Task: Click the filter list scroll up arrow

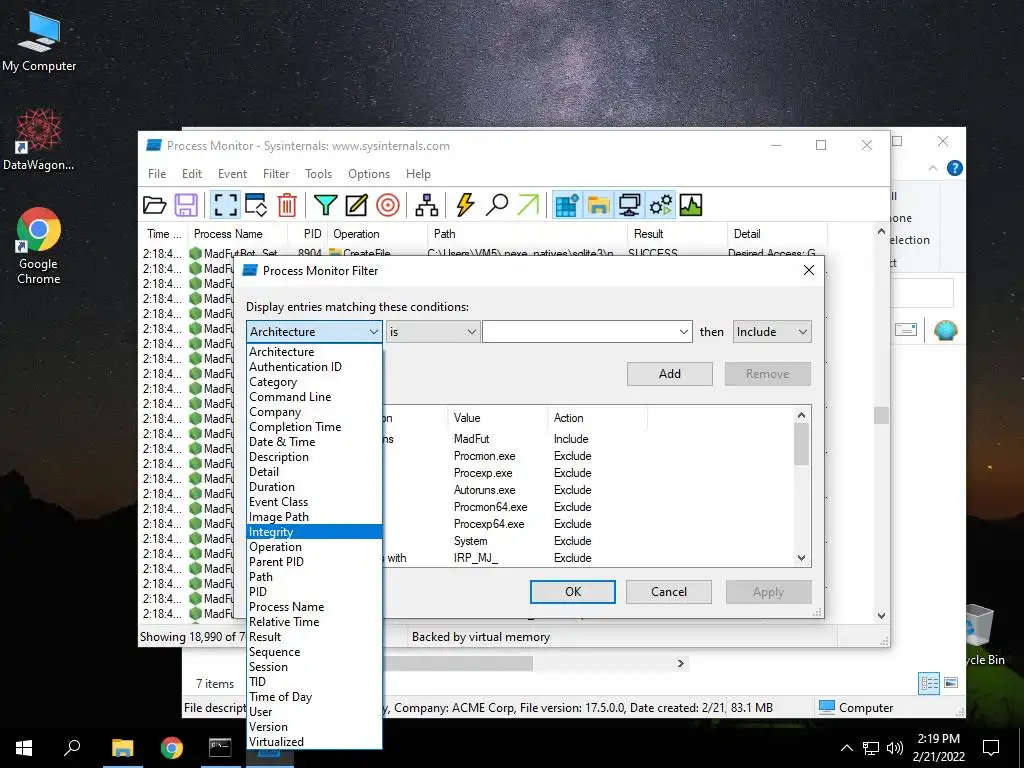Action: point(802,415)
